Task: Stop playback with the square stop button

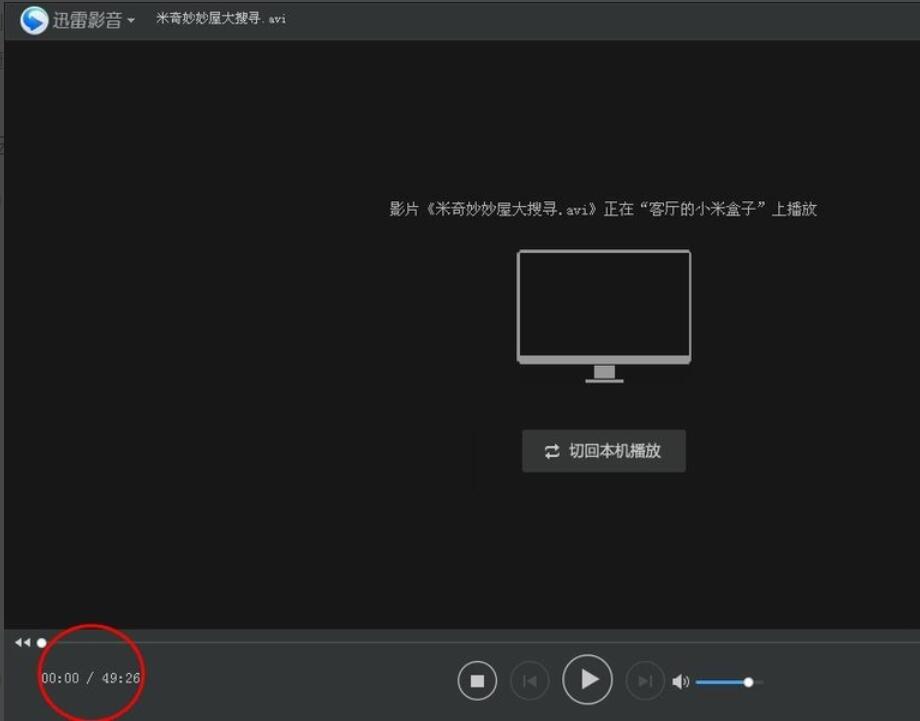Action: click(477, 681)
